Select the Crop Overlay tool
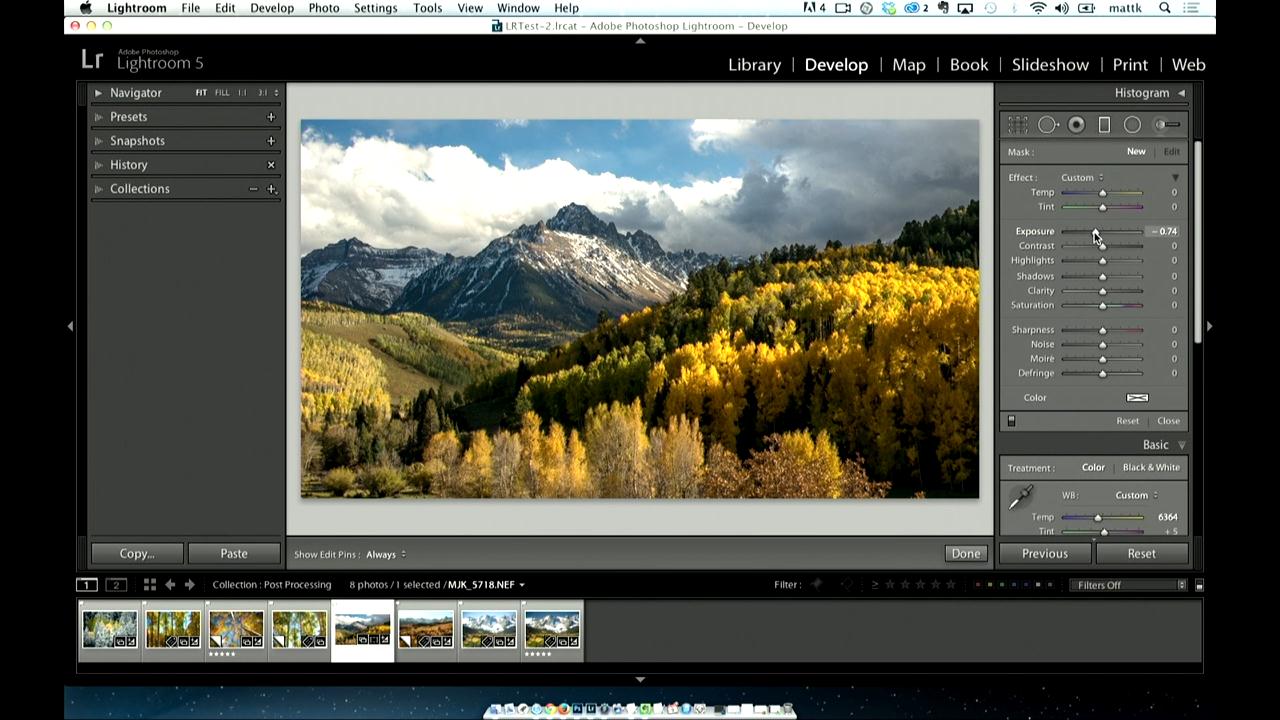The image size is (1280, 720). pyautogui.click(x=1018, y=125)
